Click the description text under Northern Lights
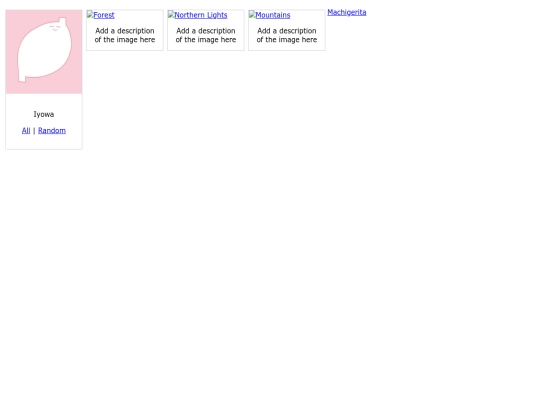540x405 pixels. [206, 35]
